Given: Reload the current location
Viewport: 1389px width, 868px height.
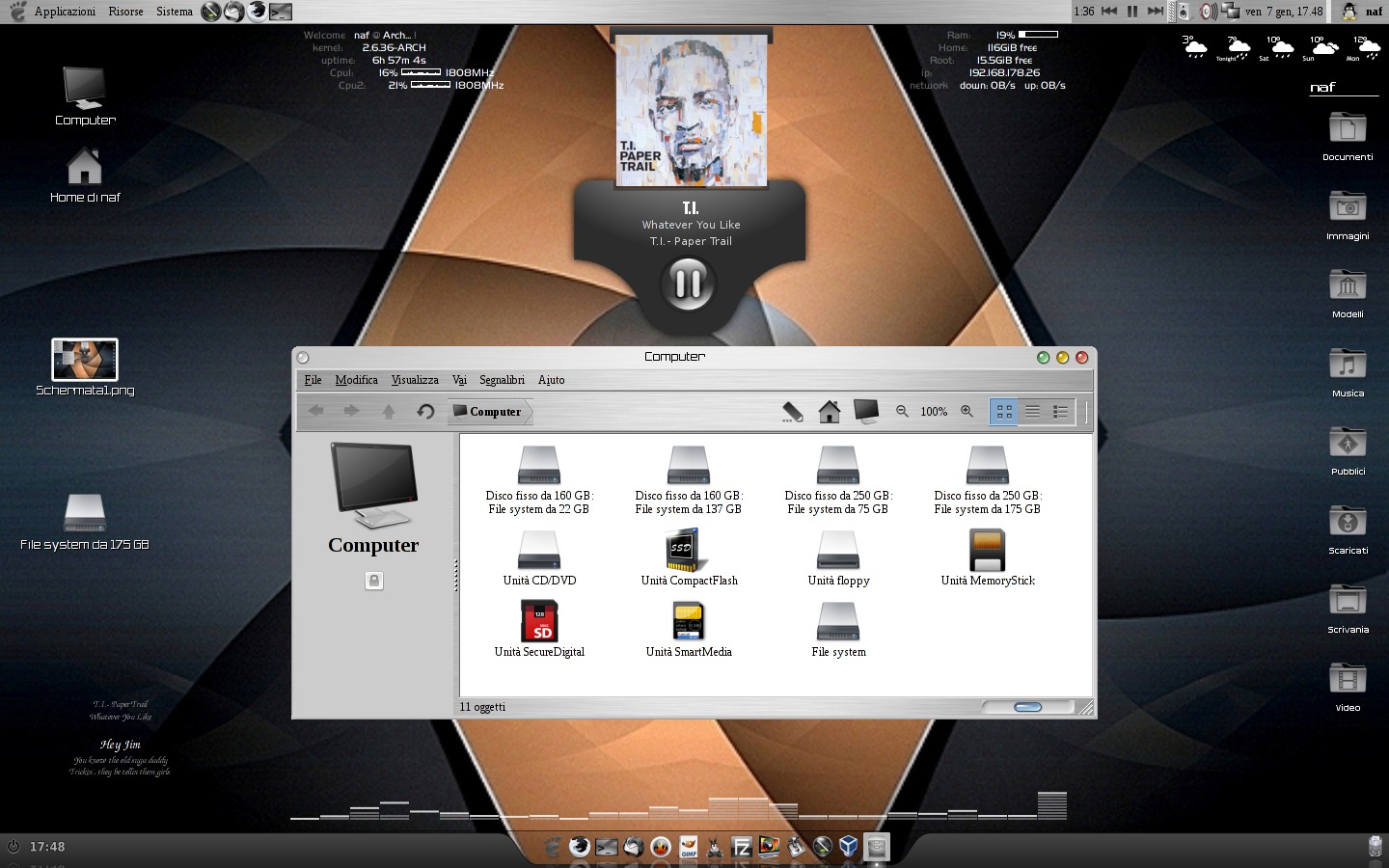Looking at the screenshot, I should [x=425, y=412].
